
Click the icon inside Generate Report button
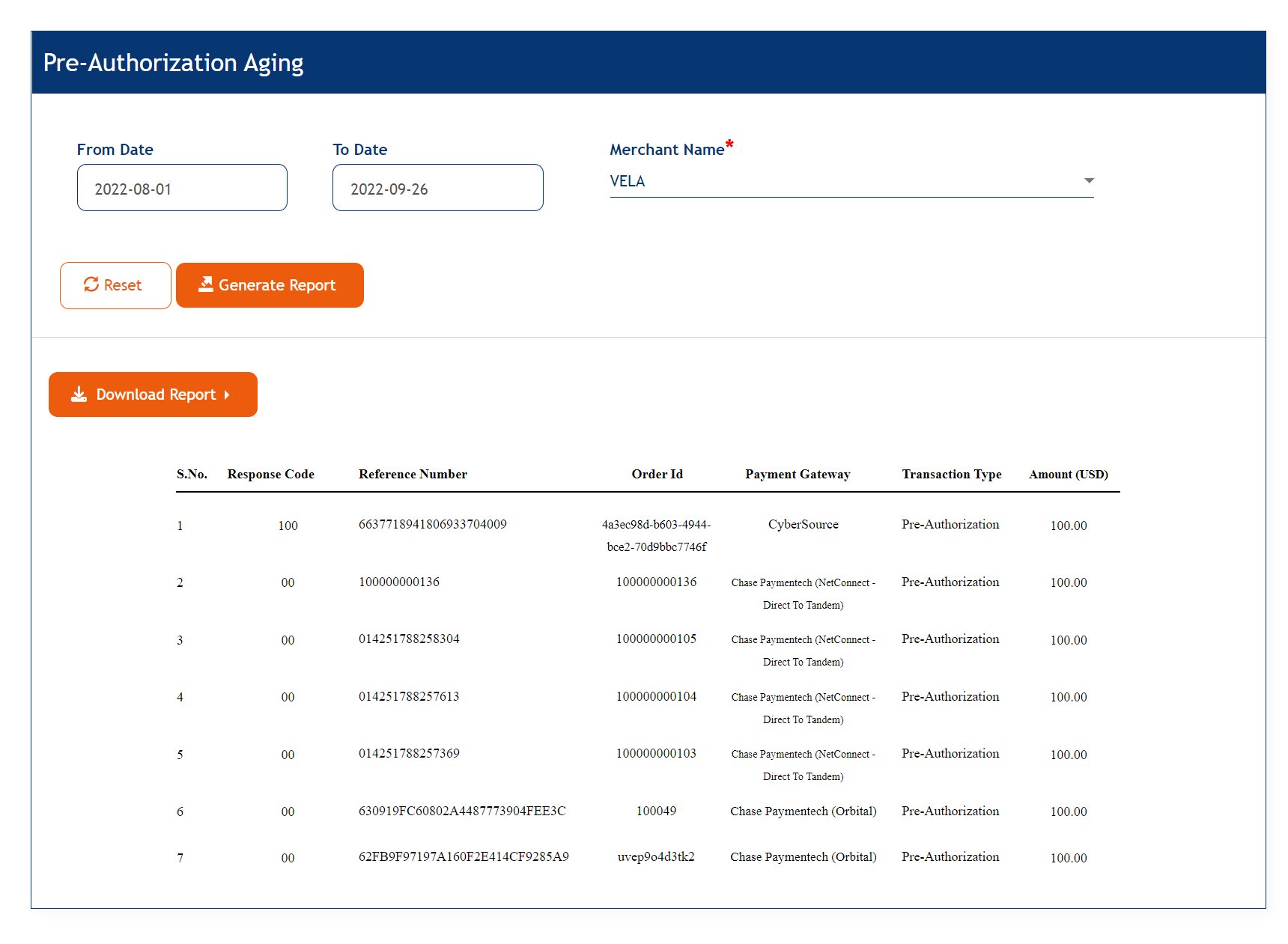coord(205,284)
